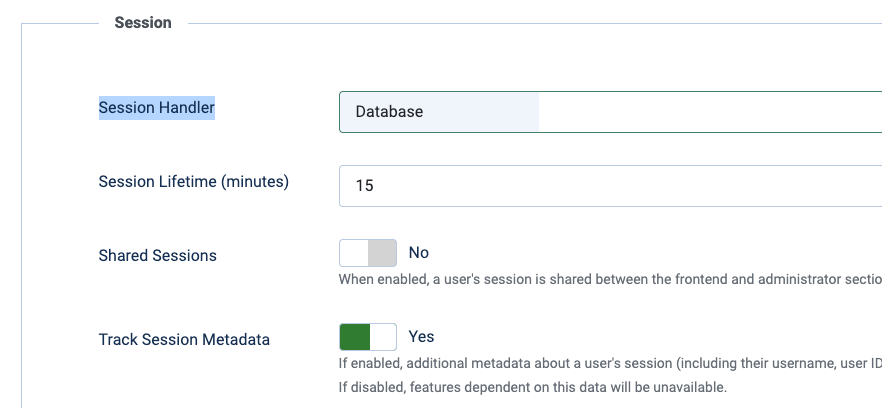The image size is (882, 408).
Task: Click the grey knob of Shared Sessions switch
Action: pyautogui.click(x=382, y=253)
